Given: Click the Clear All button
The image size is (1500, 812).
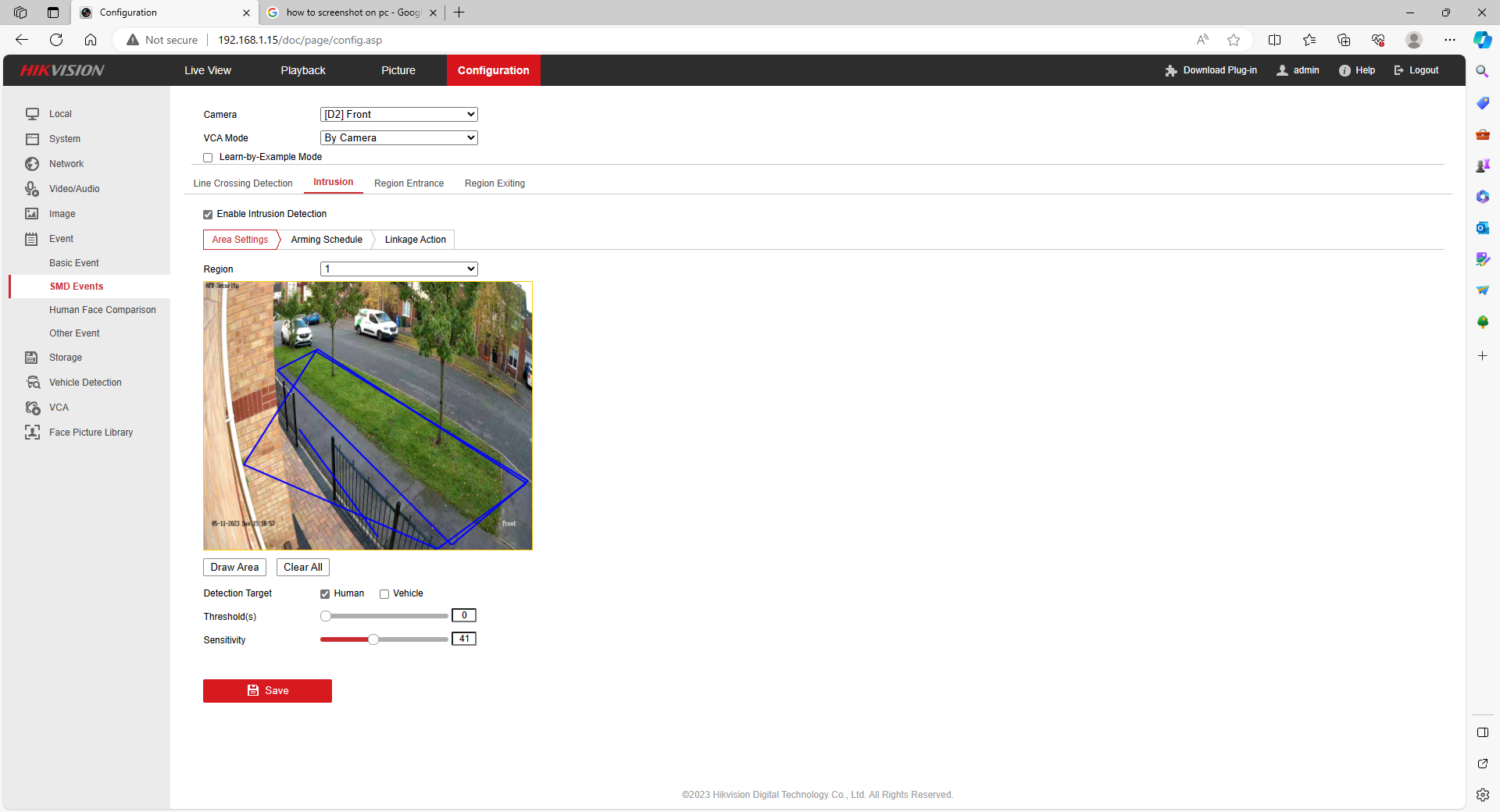Looking at the screenshot, I should (x=302, y=568).
